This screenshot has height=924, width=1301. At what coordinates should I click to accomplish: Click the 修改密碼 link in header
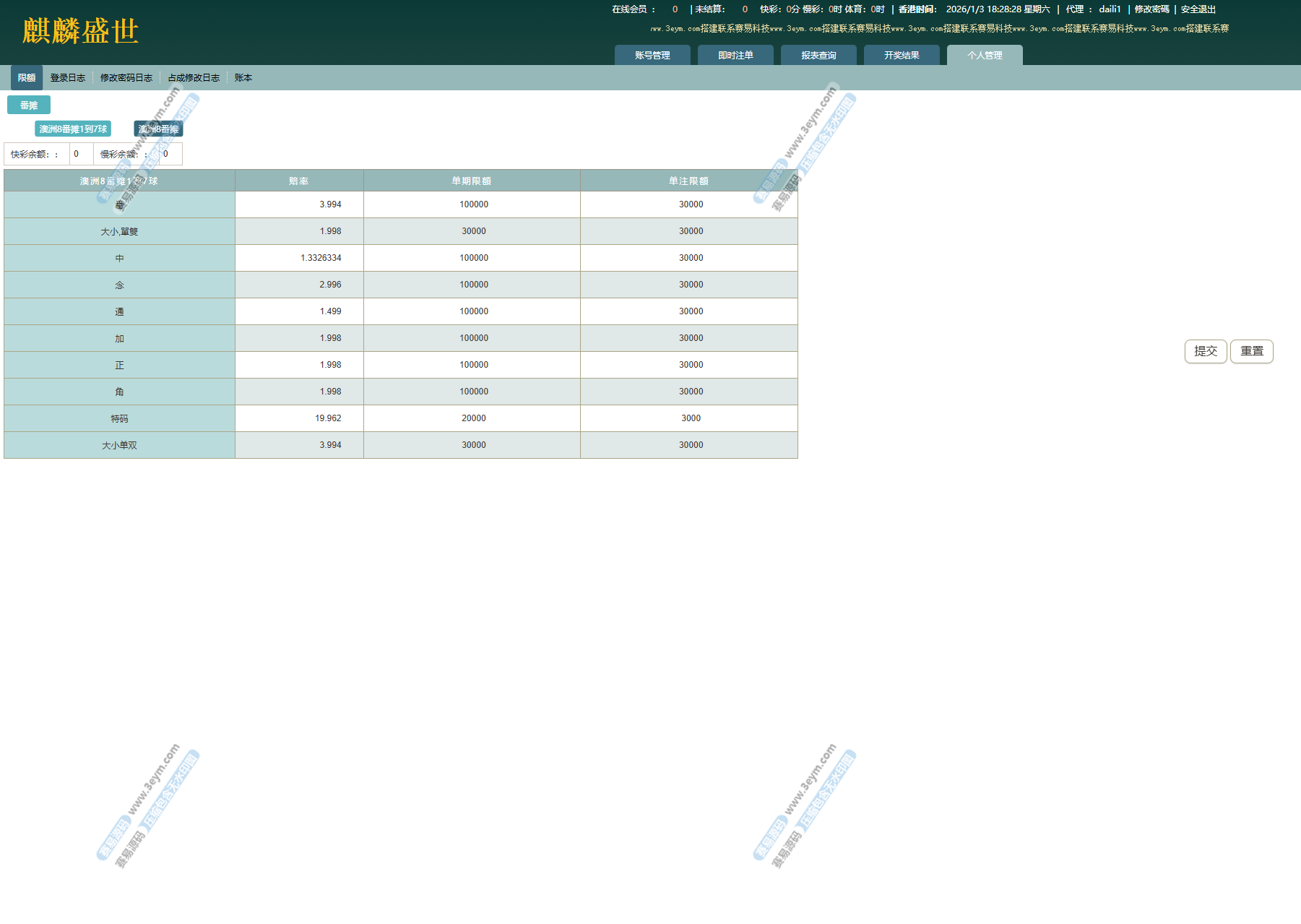(x=1151, y=9)
